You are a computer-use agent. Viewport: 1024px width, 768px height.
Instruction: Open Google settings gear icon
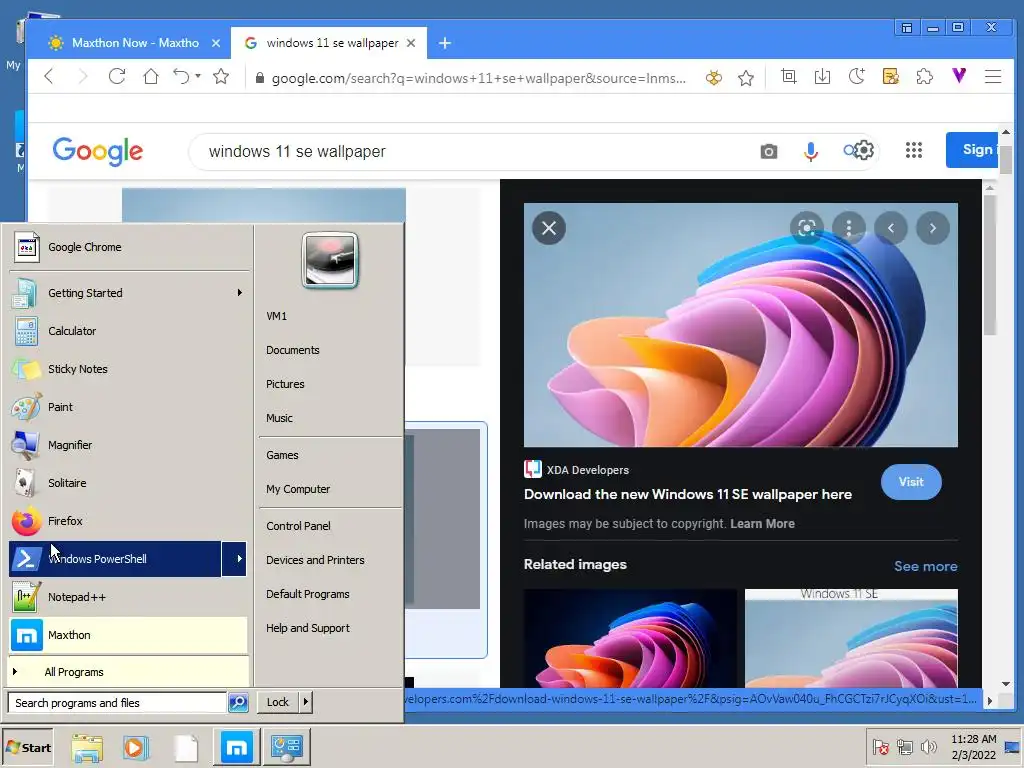pos(863,150)
